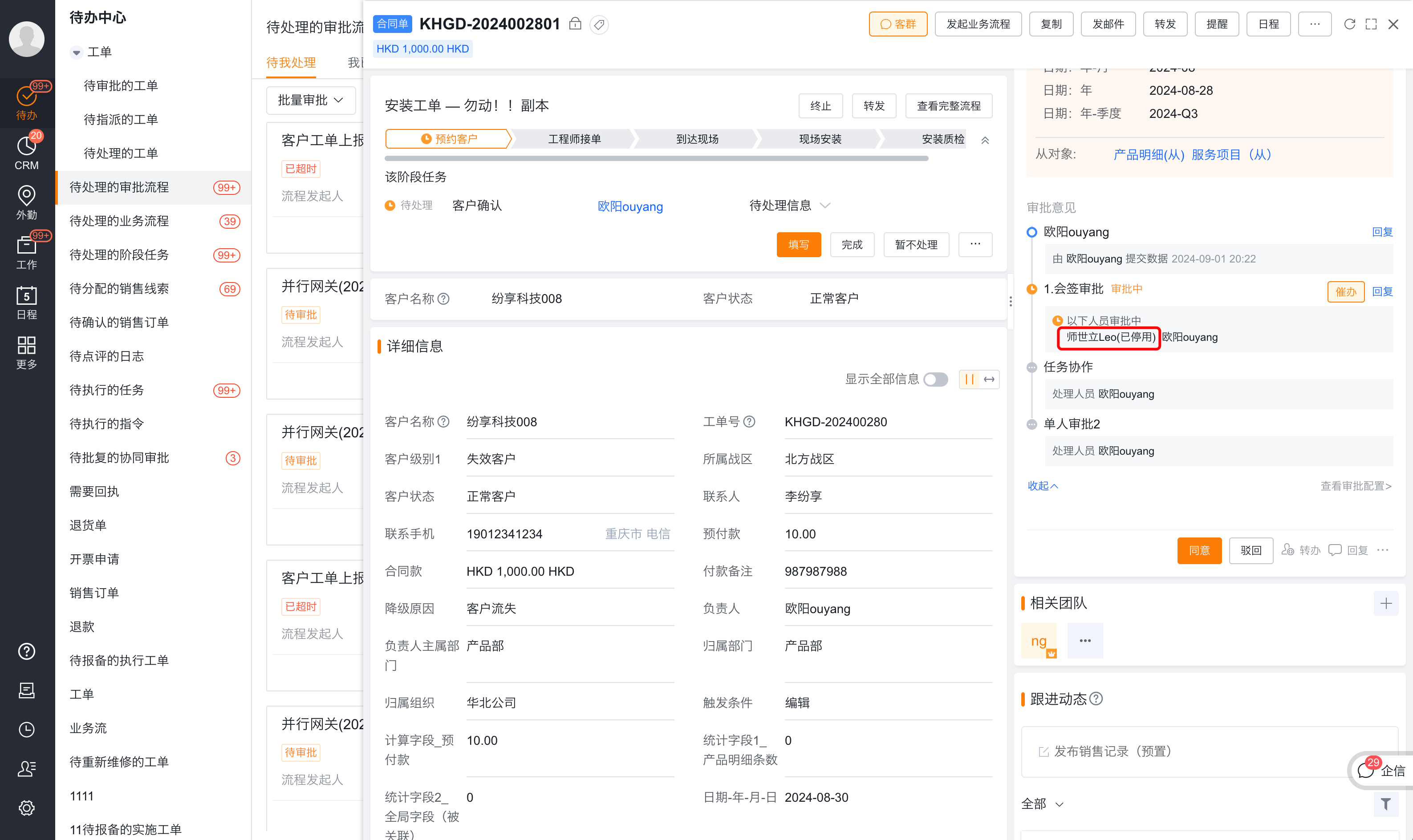Screen dimensions: 1413x840
Task: Open the 全部 filter dropdown
Action: point(1042,804)
